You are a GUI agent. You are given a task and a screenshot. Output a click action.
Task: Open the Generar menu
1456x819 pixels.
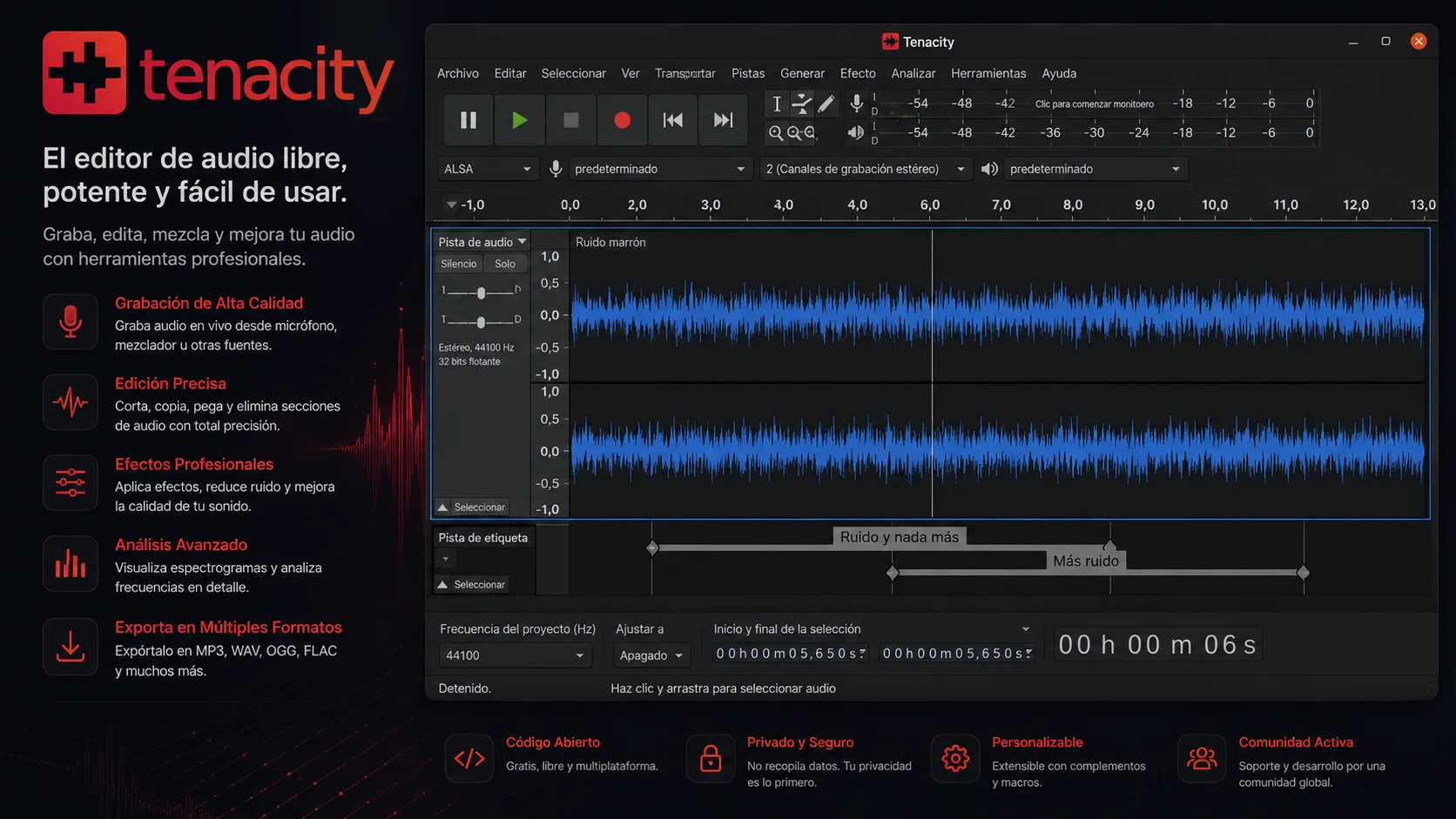click(802, 73)
